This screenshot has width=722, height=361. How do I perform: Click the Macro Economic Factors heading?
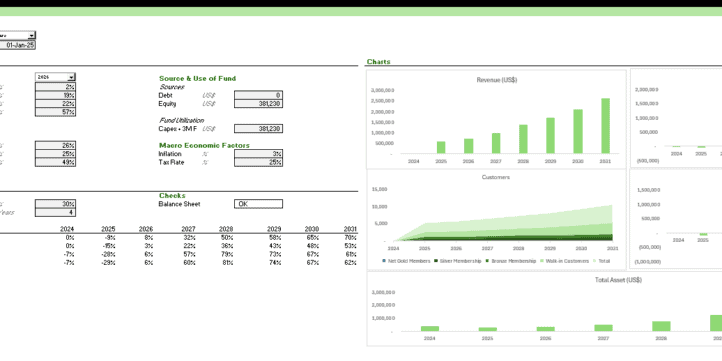click(204, 146)
